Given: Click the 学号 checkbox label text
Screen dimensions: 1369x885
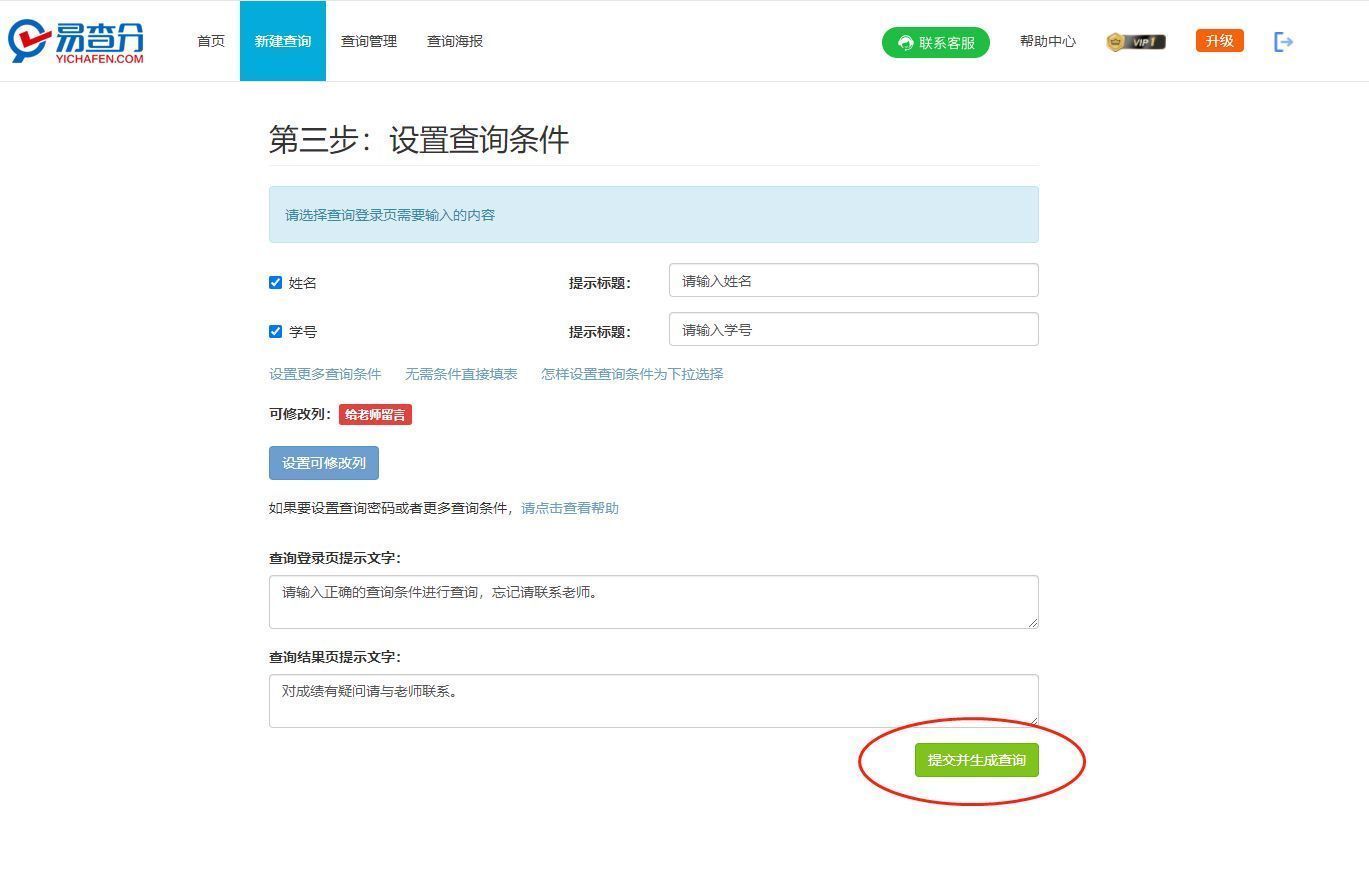Looking at the screenshot, I should tap(303, 332).
